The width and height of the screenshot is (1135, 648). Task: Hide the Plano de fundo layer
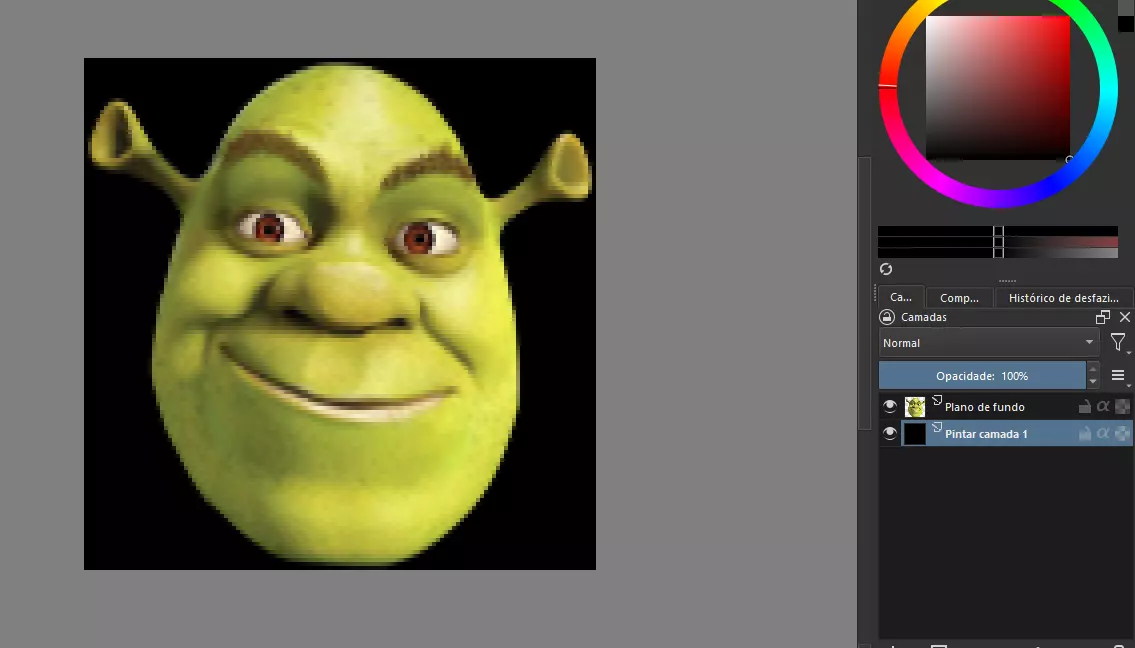[890, 407]
